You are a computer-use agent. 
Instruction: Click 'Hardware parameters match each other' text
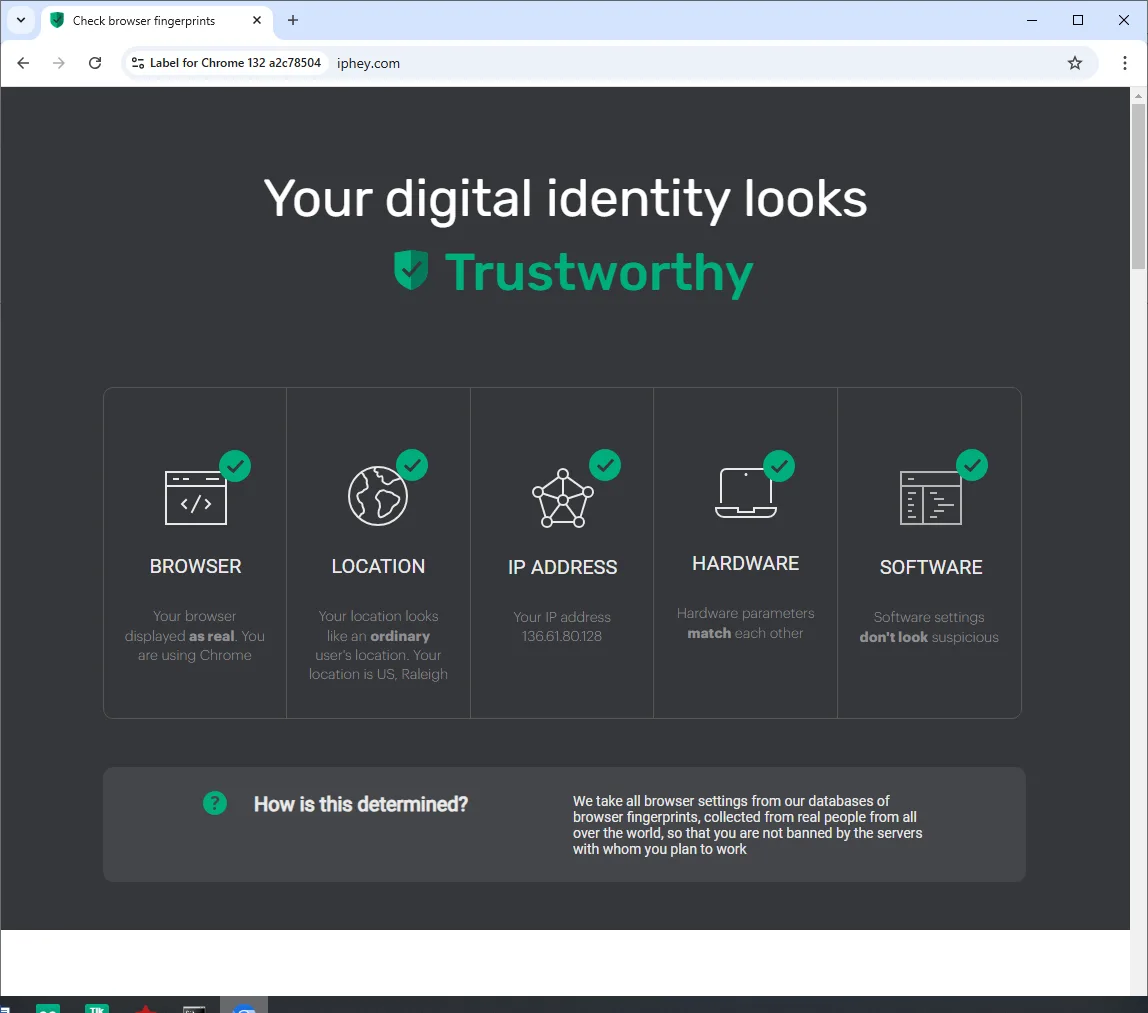745,623
